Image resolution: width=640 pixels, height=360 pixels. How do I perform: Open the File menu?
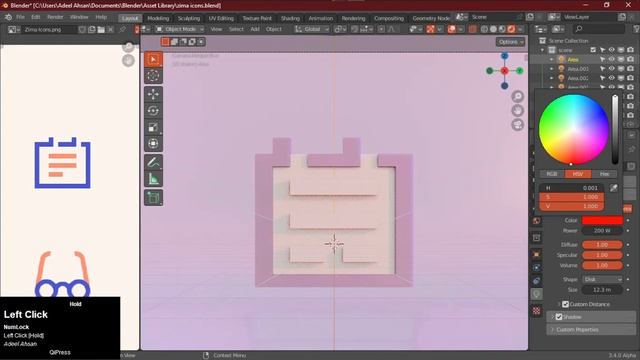point(20,18)
